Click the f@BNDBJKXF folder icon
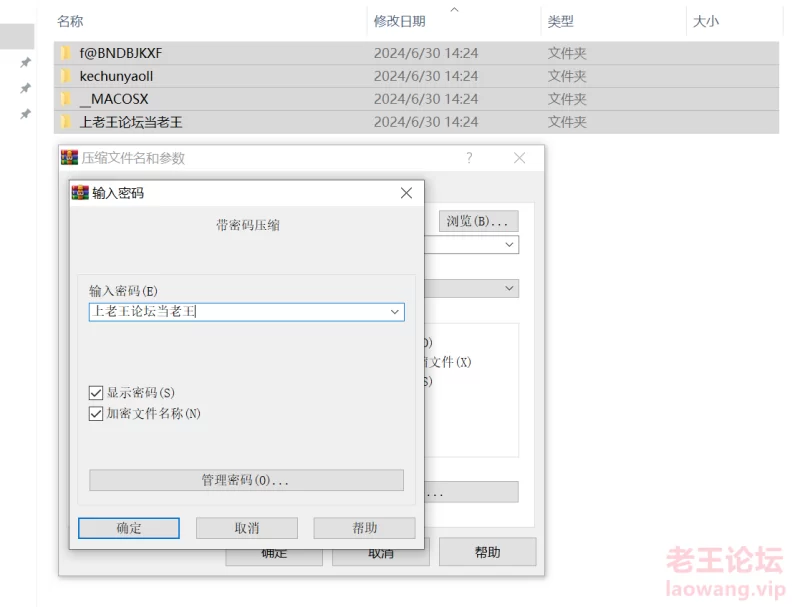Image resolution: width=800 pixels, height=607 pixels. pos(65,53)
